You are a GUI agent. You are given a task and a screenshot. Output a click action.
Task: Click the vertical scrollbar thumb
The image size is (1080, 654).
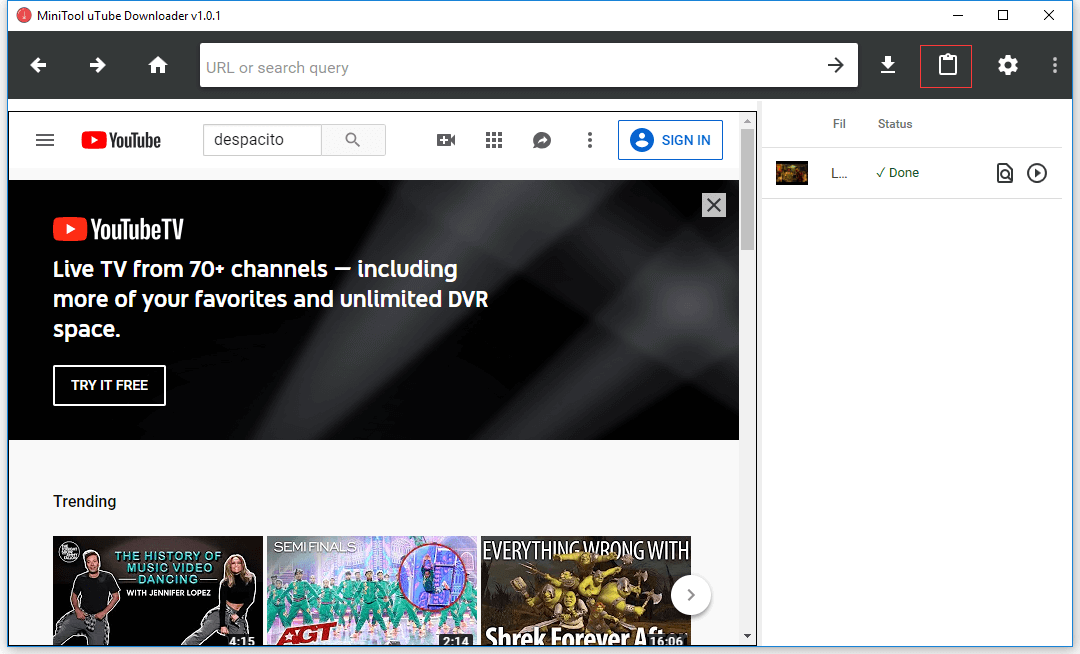click(x=747, y=189)
